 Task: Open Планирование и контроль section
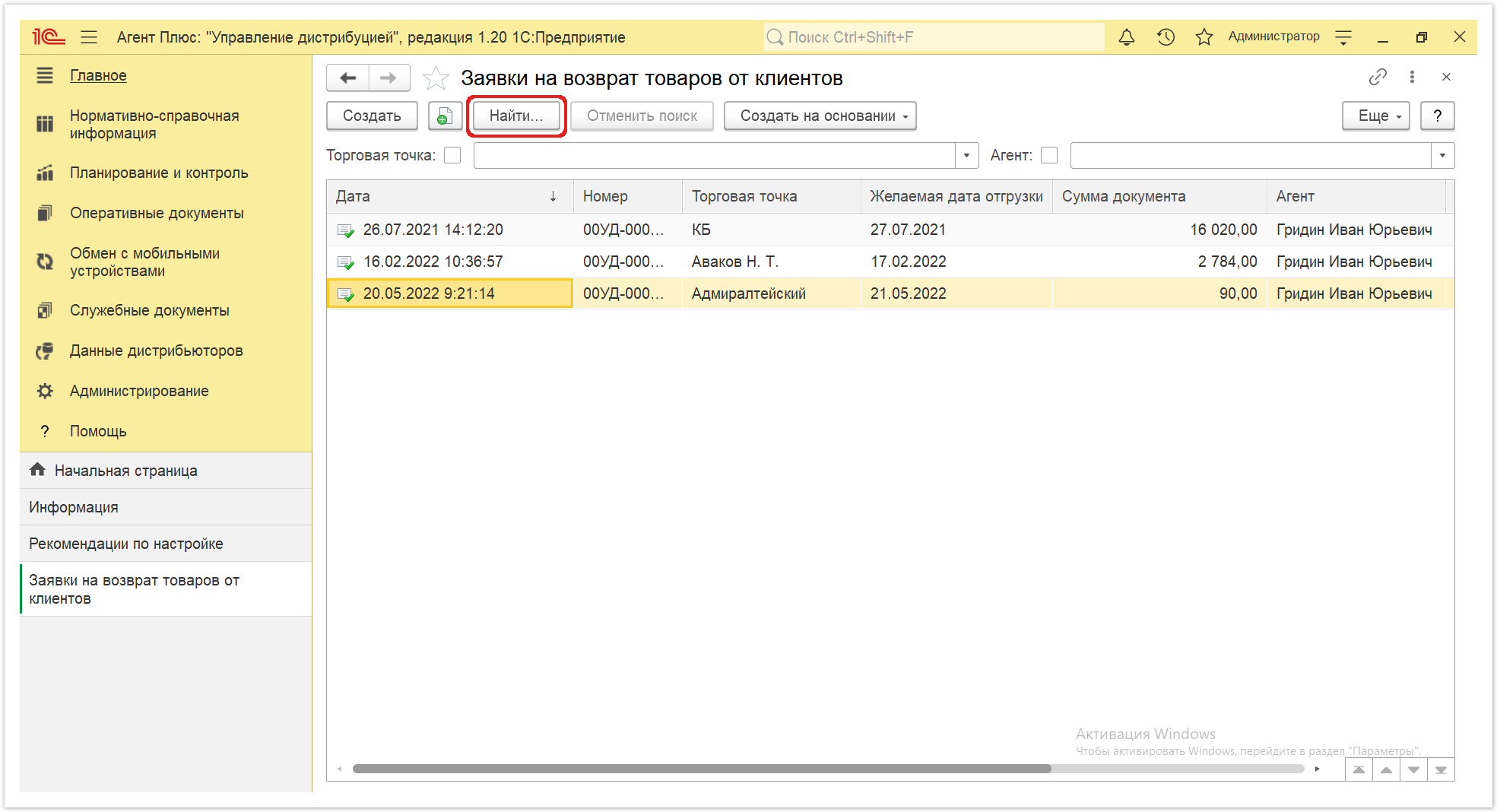(159, 173)
